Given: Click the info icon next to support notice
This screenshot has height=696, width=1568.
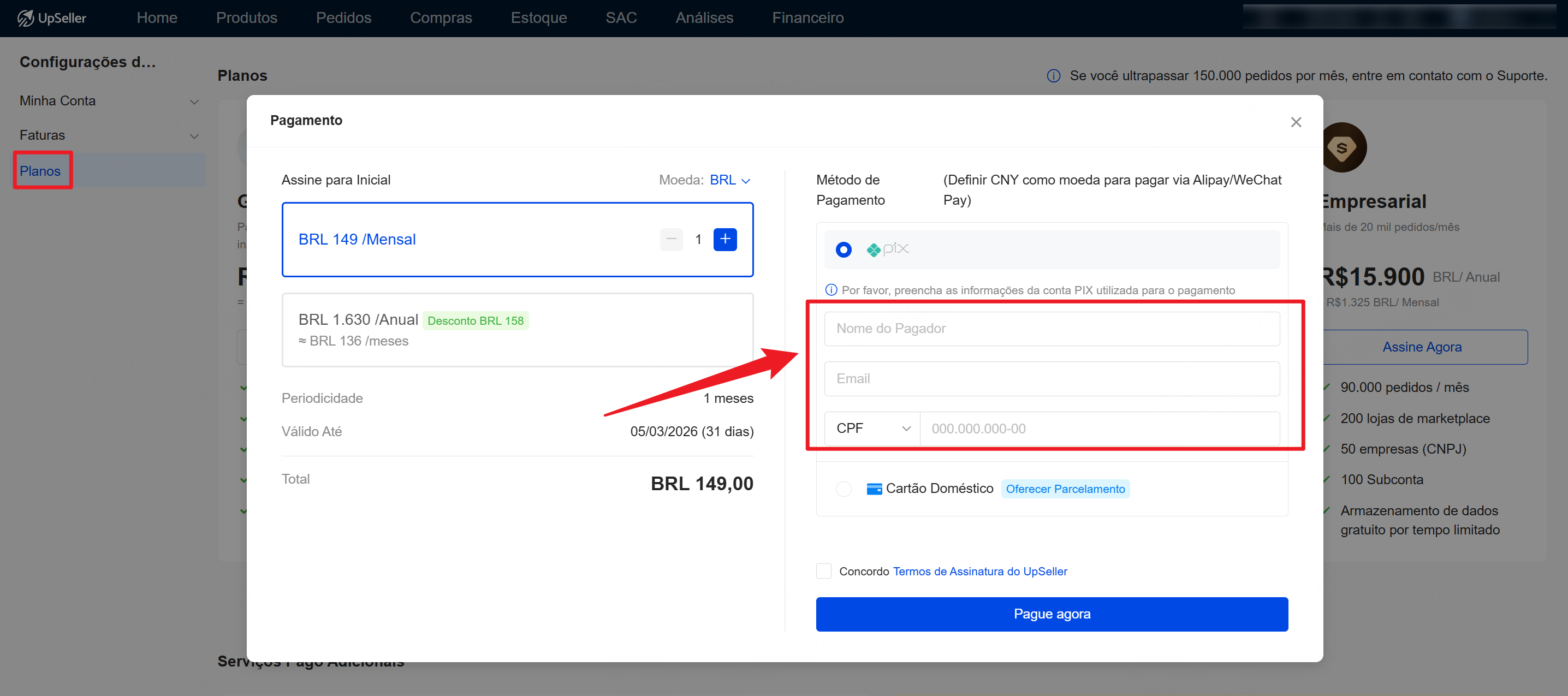Looking at the screenshot, I should click(x=1053, y=76).
